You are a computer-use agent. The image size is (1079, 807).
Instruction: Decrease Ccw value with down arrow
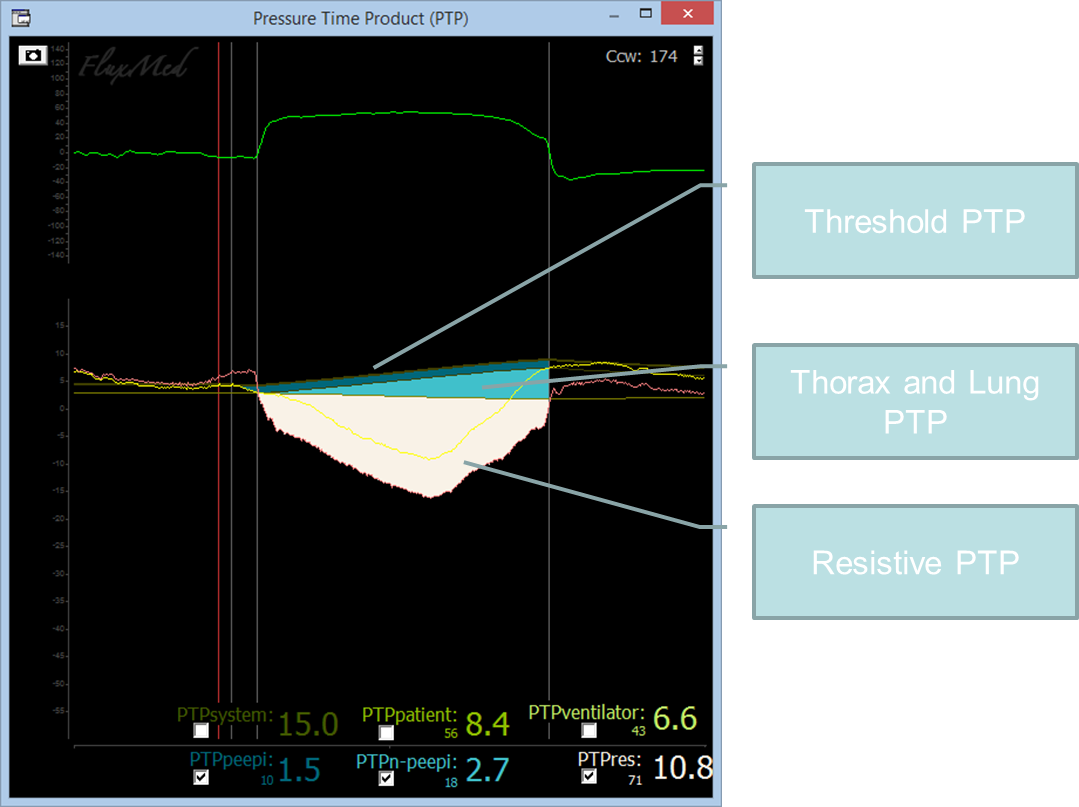[698, 62]
